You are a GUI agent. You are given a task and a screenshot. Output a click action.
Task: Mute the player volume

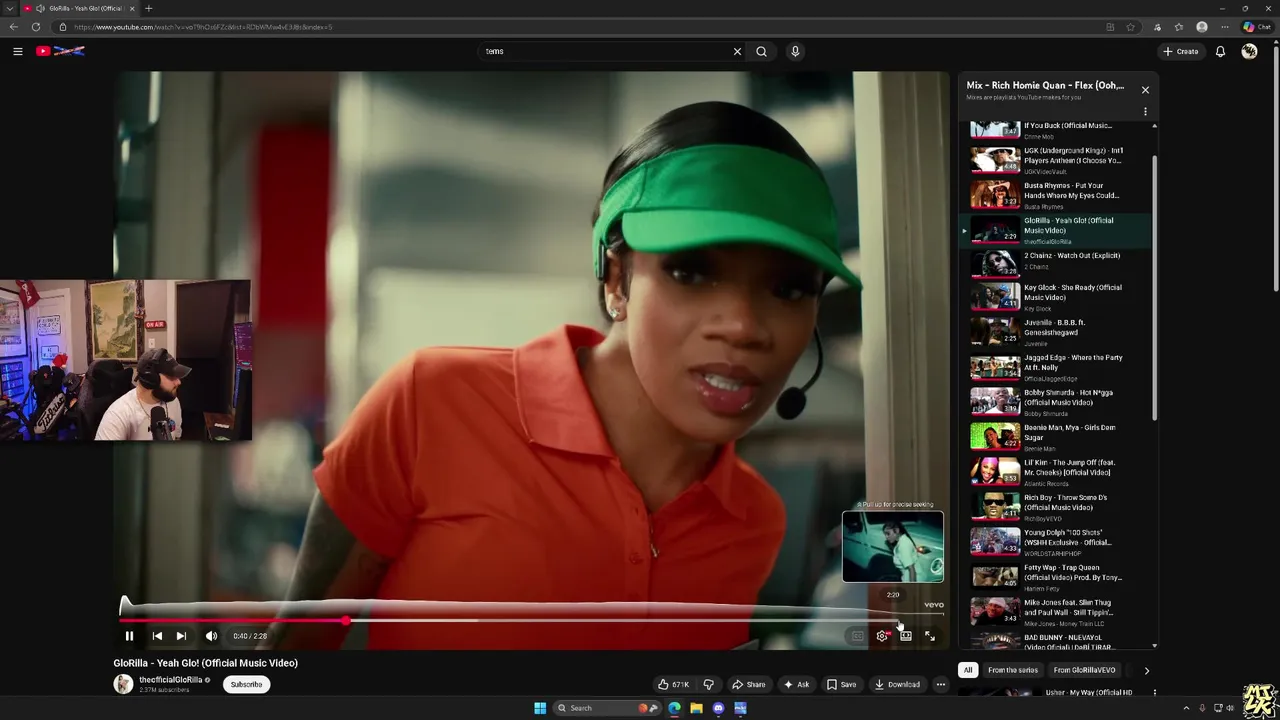coord(211,636)
